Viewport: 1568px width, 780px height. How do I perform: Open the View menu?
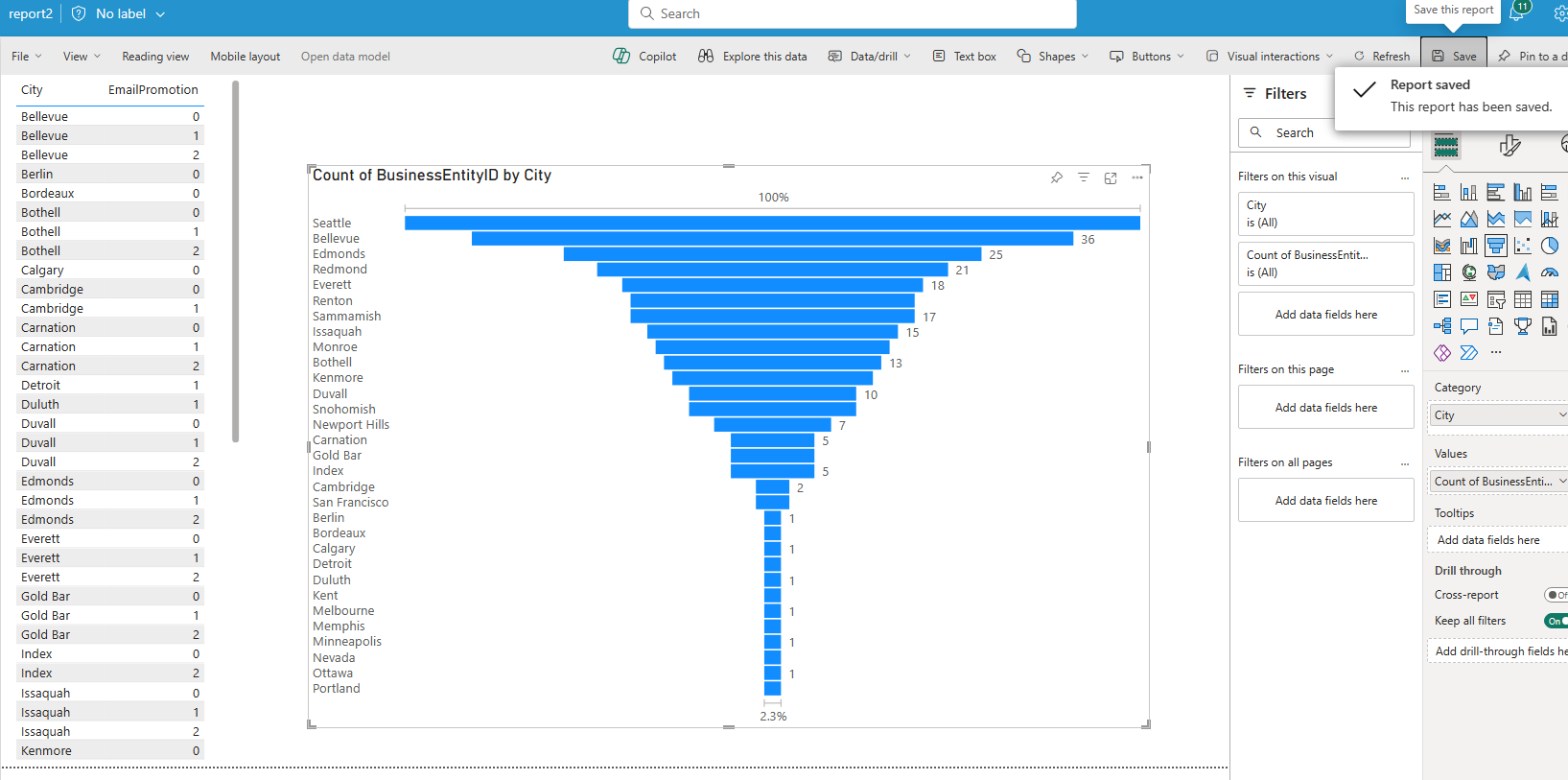pos(82,57)
